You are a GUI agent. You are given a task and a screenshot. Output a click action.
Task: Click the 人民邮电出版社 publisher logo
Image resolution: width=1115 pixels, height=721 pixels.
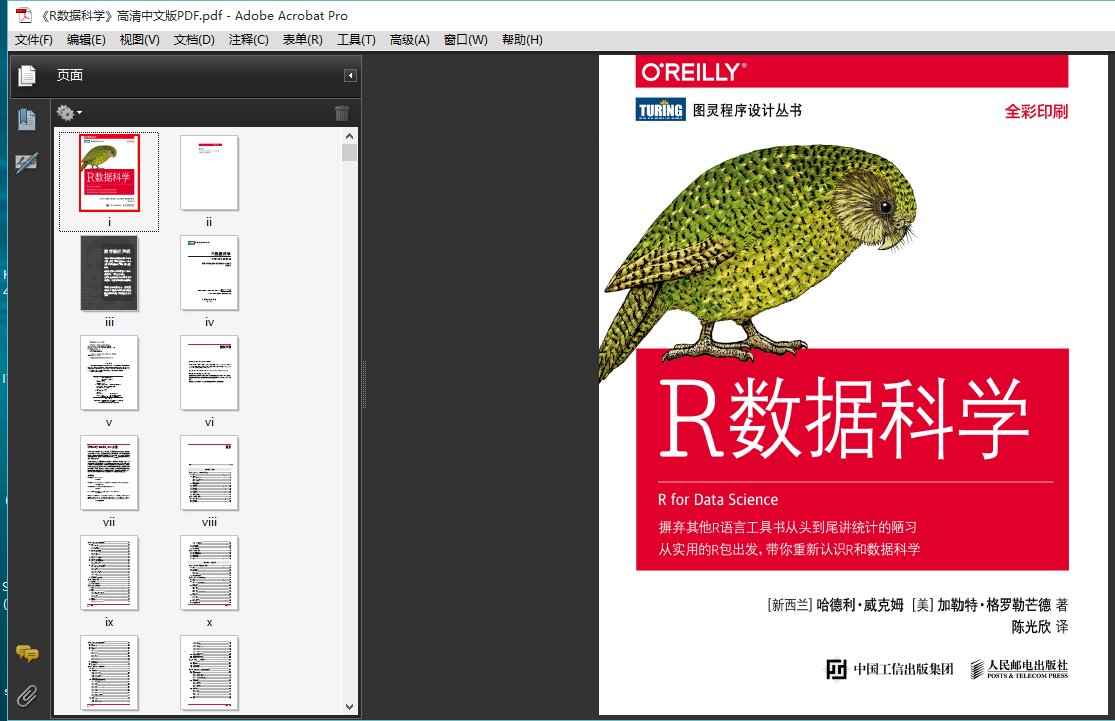coord(1019,668)
